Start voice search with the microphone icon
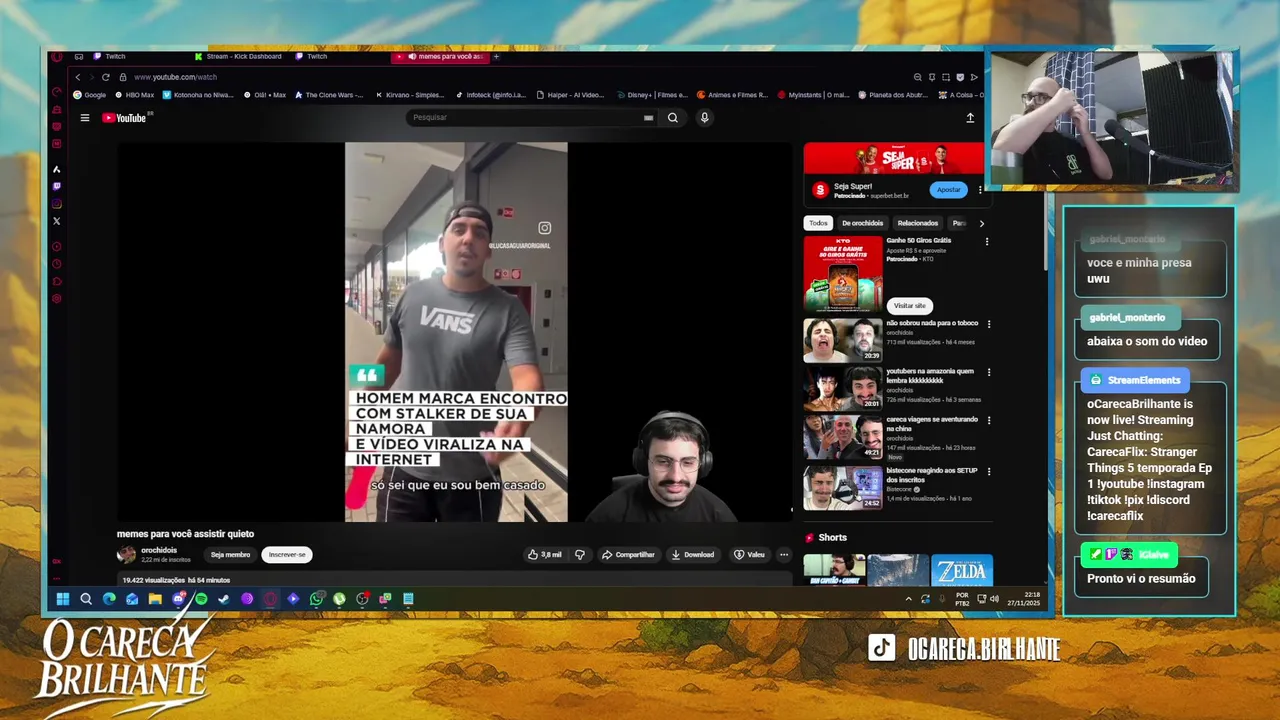The height and width of the screenshot is (720, 1280). coord(704,118)
